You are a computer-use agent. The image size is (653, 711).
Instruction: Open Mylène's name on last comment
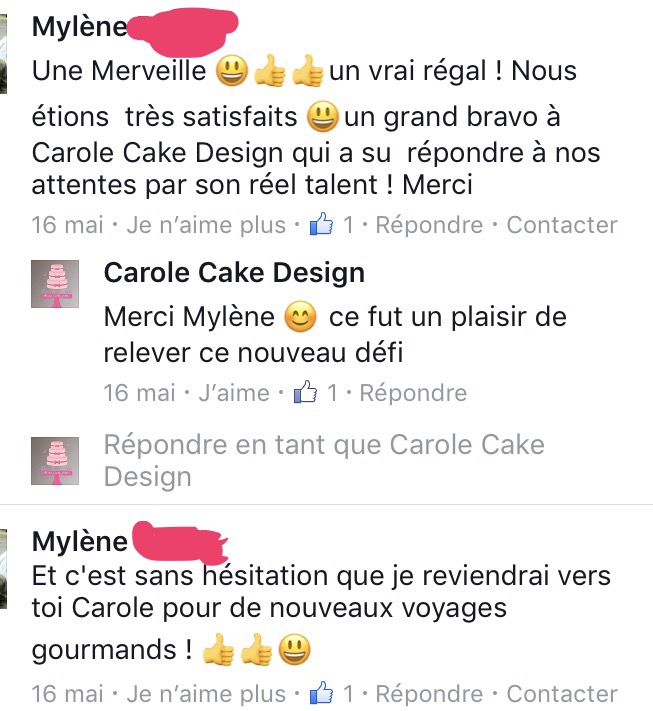pos(80,542)
